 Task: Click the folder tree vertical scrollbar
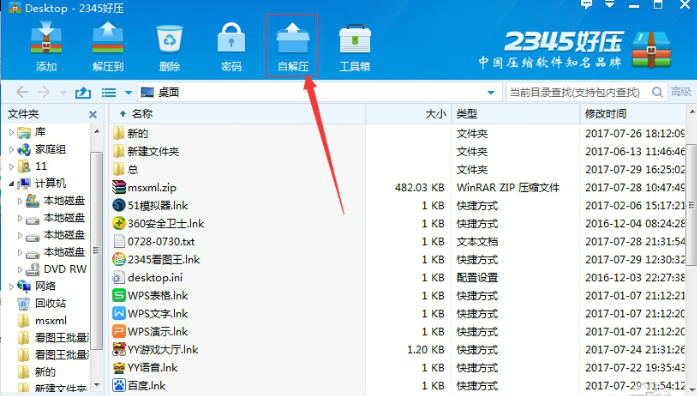coord(96,251)
